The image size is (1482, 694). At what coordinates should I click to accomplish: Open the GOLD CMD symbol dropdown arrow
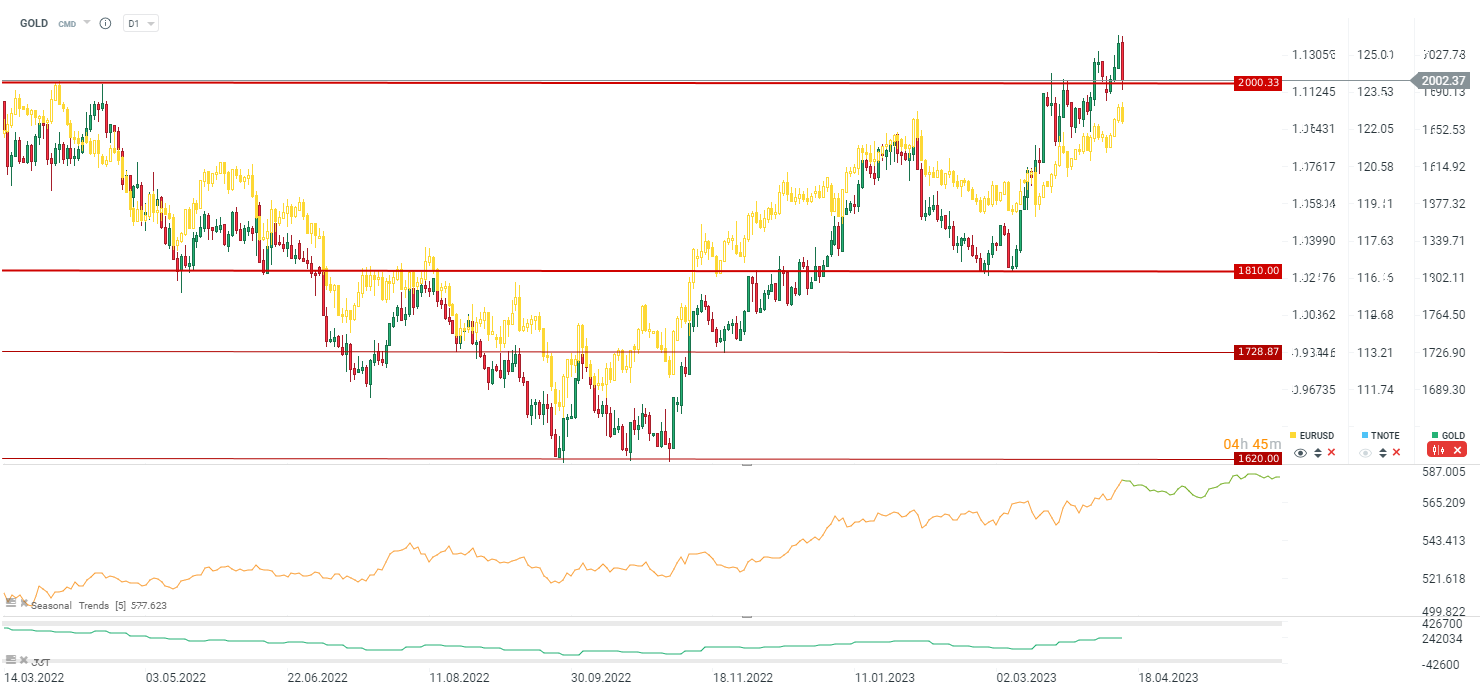click(x=87, y=22)
